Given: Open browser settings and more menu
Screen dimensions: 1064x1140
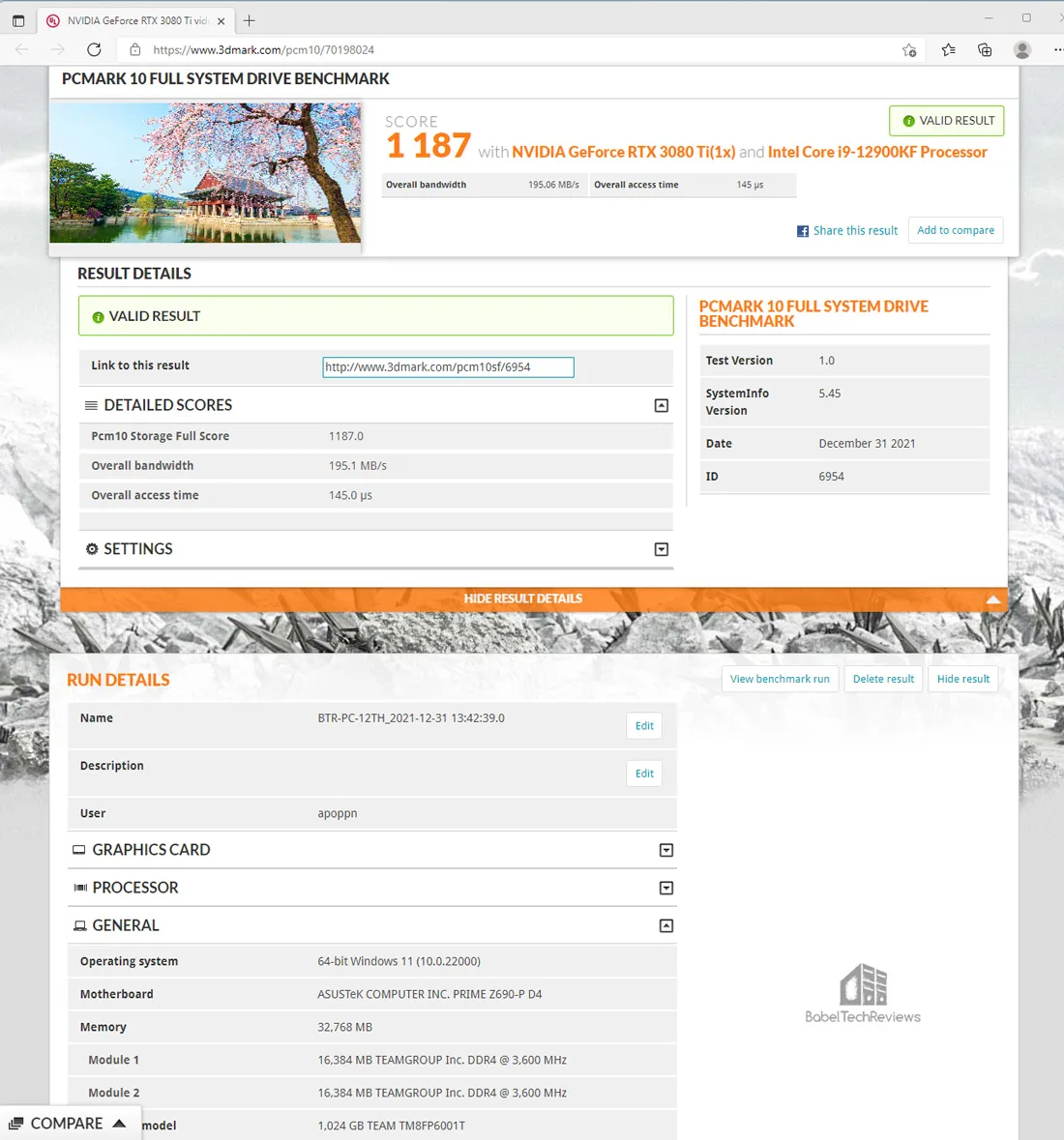Looking at the screenshot, I should pos(1057,49).
